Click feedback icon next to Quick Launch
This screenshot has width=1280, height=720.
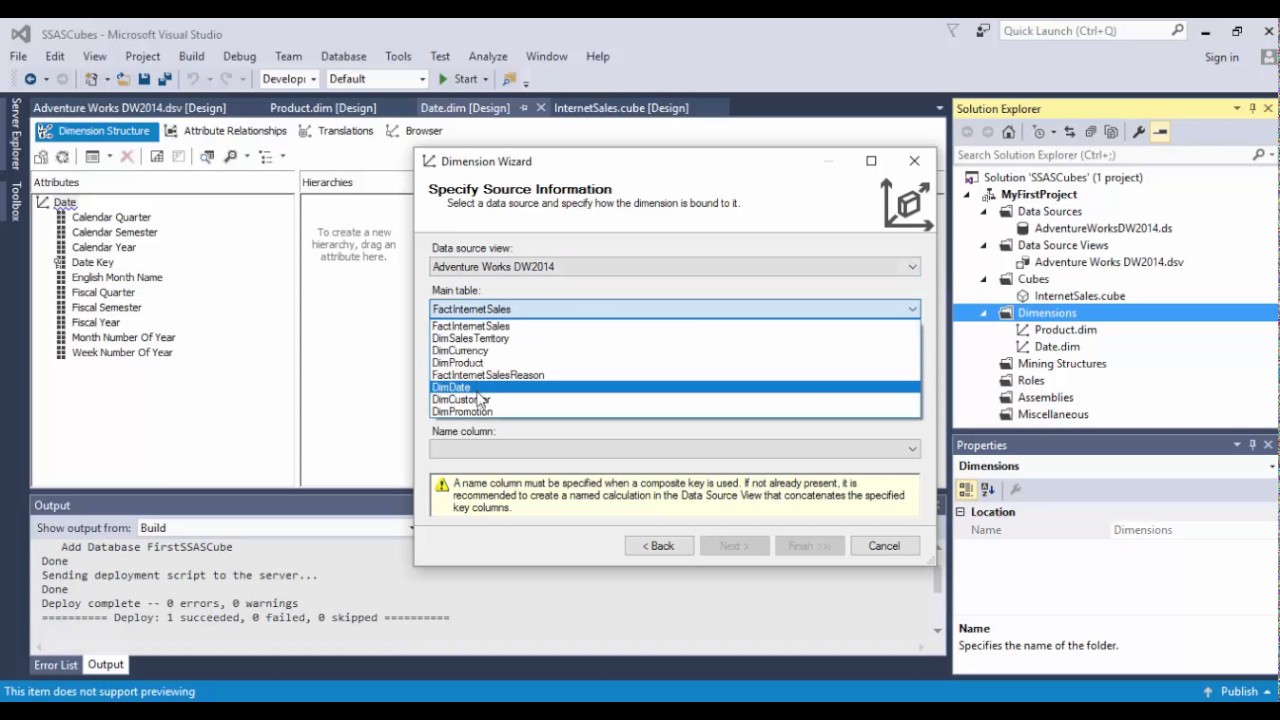pyautogui.click(x=983, y=31)
